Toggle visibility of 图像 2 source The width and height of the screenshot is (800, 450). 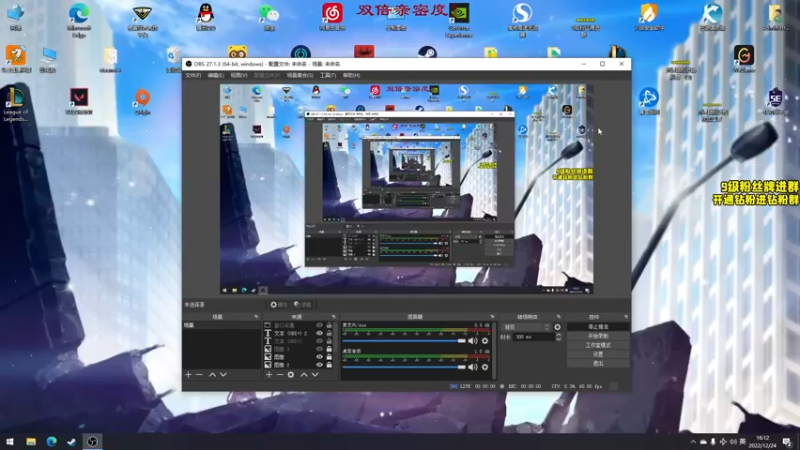[319, 365]
